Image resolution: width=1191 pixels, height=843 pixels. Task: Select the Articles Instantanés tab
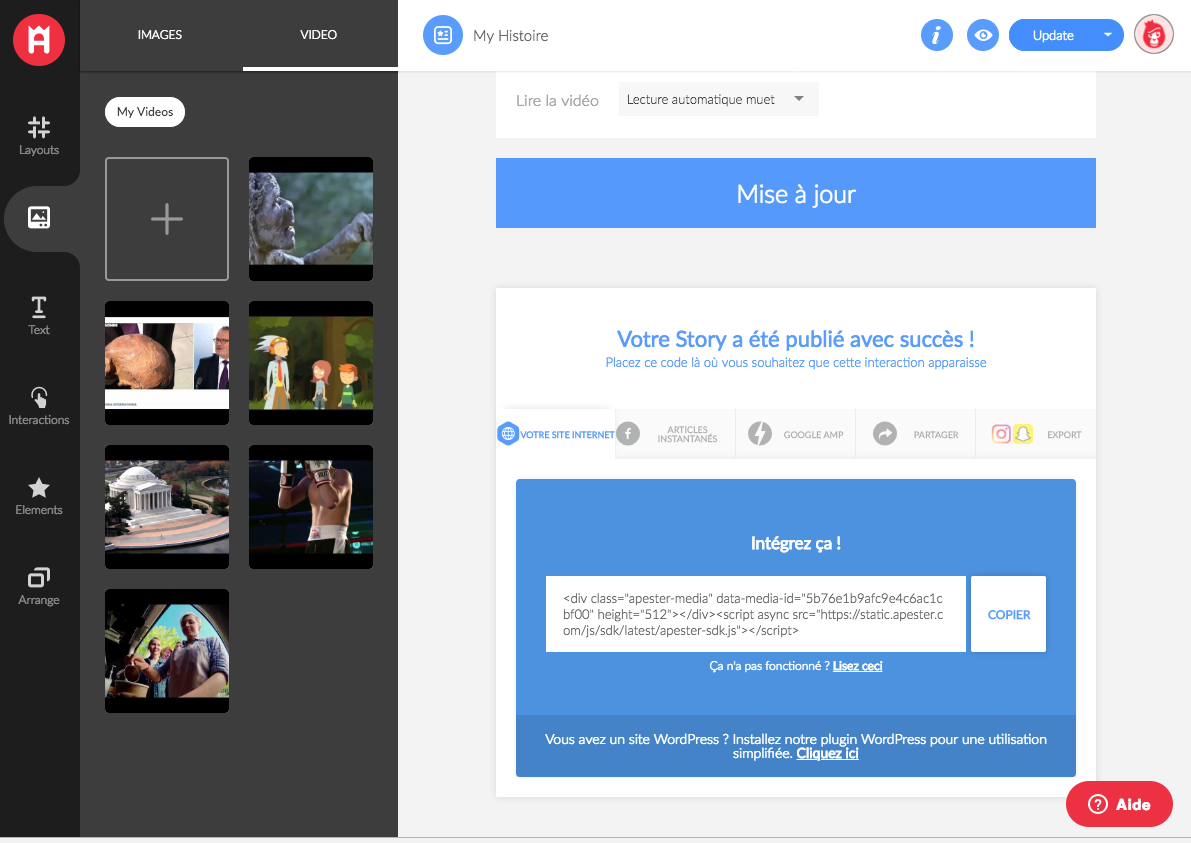(x=675, y=434)
